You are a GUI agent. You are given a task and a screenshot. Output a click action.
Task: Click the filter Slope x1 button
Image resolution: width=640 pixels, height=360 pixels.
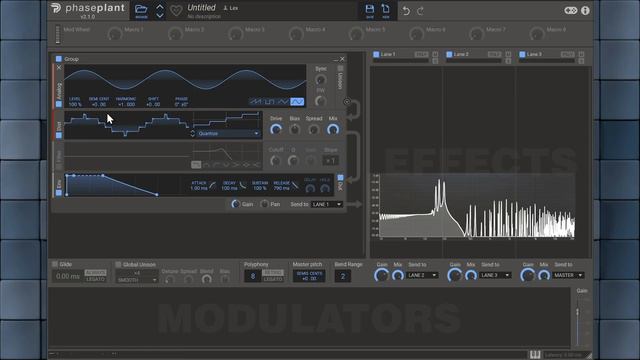pyautogui.click(x=330, y=160)
